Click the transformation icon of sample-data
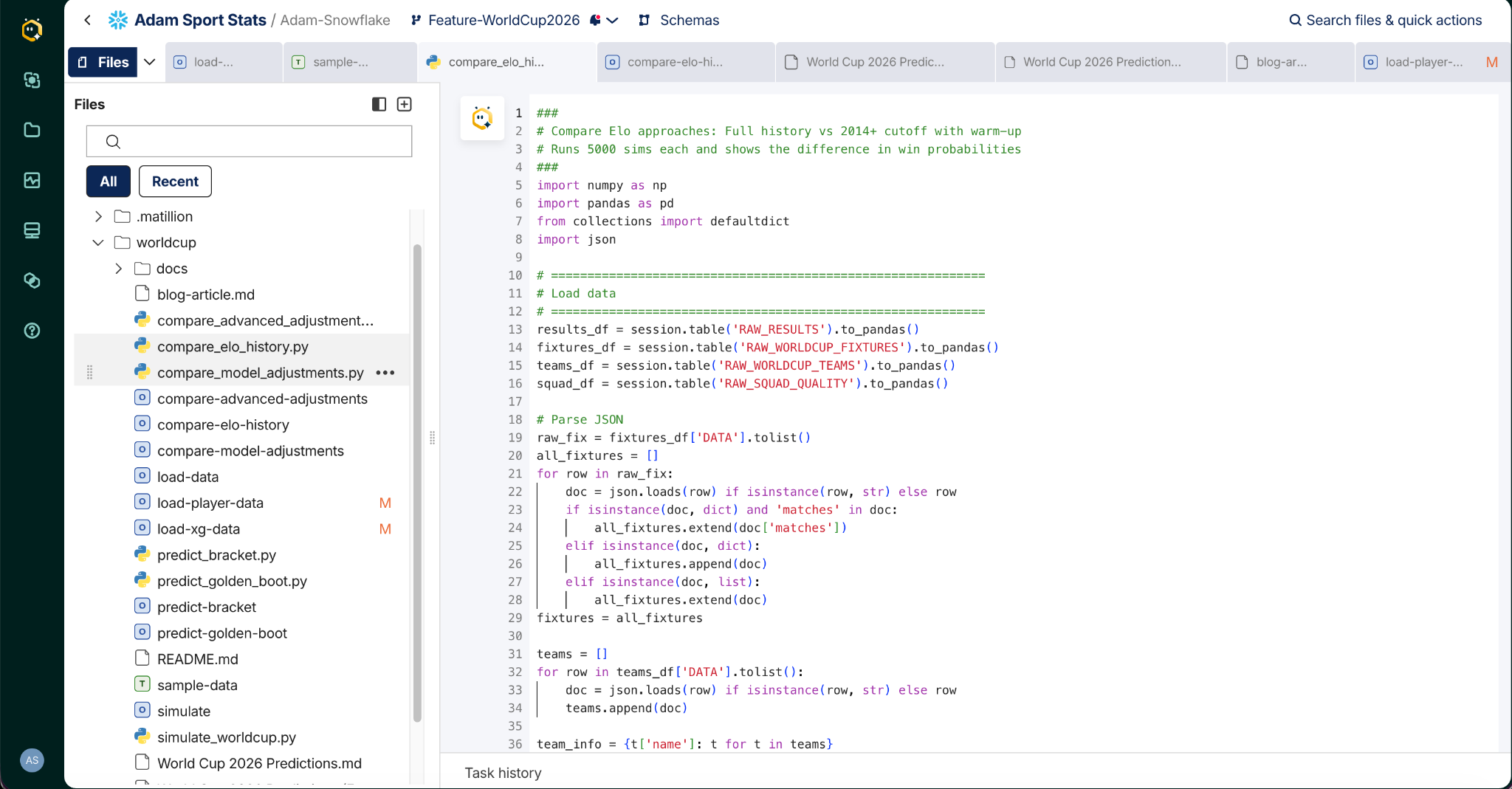Image resolution: width=1512 pixels, height=789 pixels. click(142, 683)
